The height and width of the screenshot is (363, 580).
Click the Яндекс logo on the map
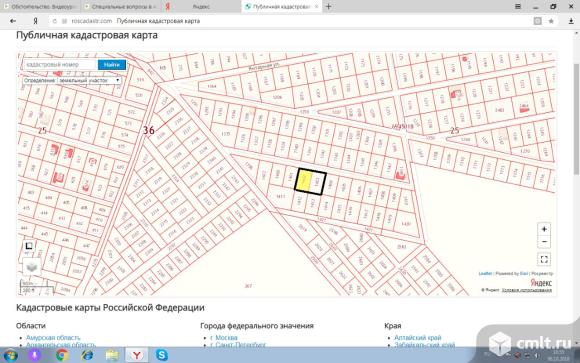coord(541,283)
